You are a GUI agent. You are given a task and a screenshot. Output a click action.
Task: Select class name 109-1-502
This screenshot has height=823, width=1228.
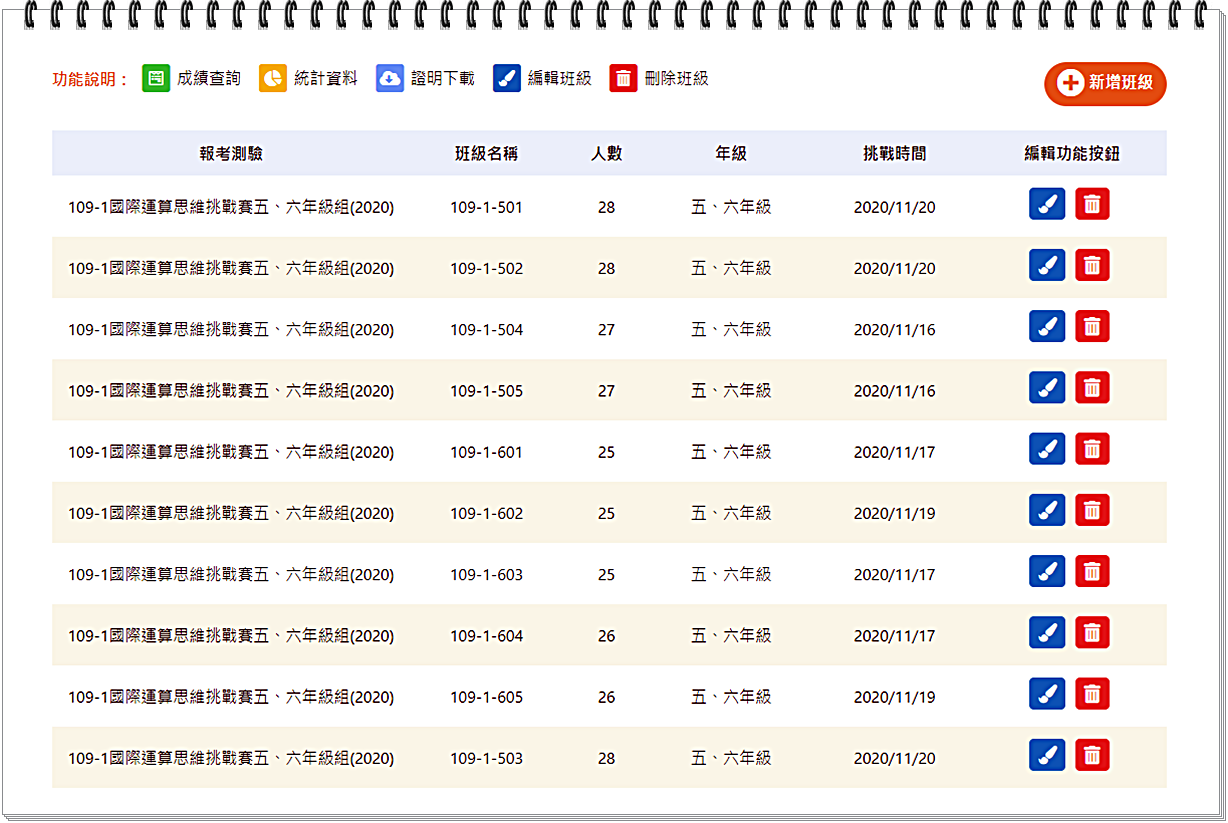[x=486, y=269]
